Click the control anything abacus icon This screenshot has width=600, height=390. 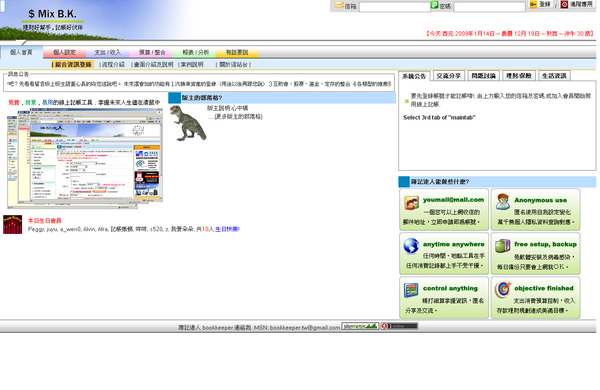[x=411, y=290]
